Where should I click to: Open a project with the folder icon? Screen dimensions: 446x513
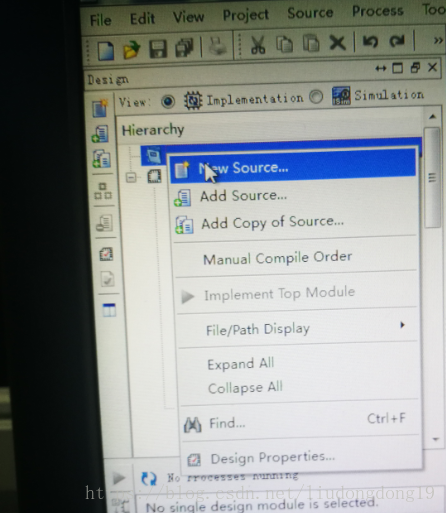coord(131,50)
